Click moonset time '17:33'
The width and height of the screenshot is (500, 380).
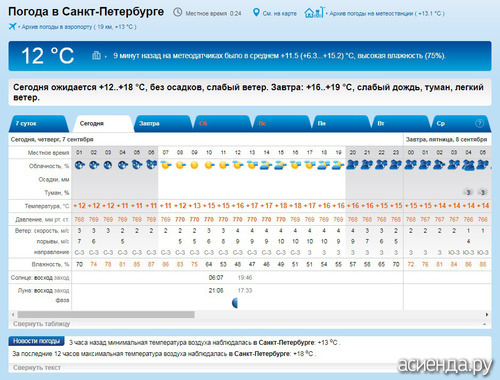pos(245,290)
